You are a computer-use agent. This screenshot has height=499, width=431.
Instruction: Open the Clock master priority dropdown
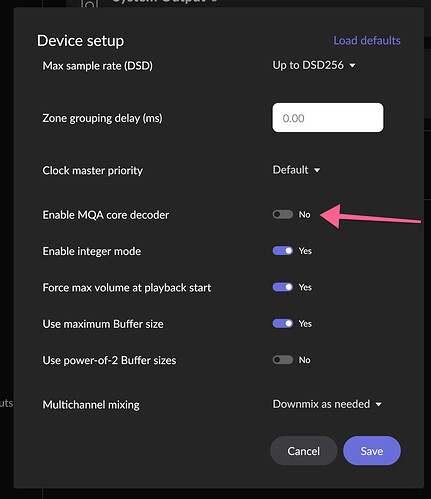[296, 170]
